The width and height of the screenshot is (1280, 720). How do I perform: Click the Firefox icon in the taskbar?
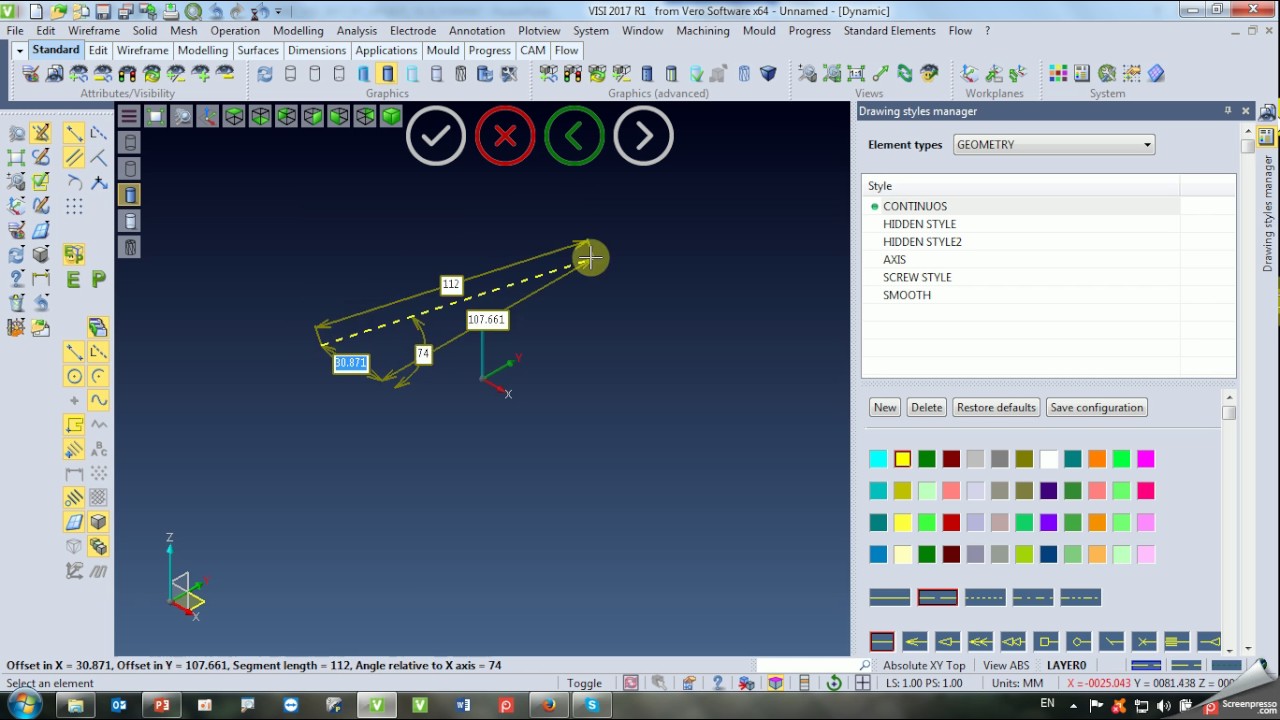click(549, 705)
